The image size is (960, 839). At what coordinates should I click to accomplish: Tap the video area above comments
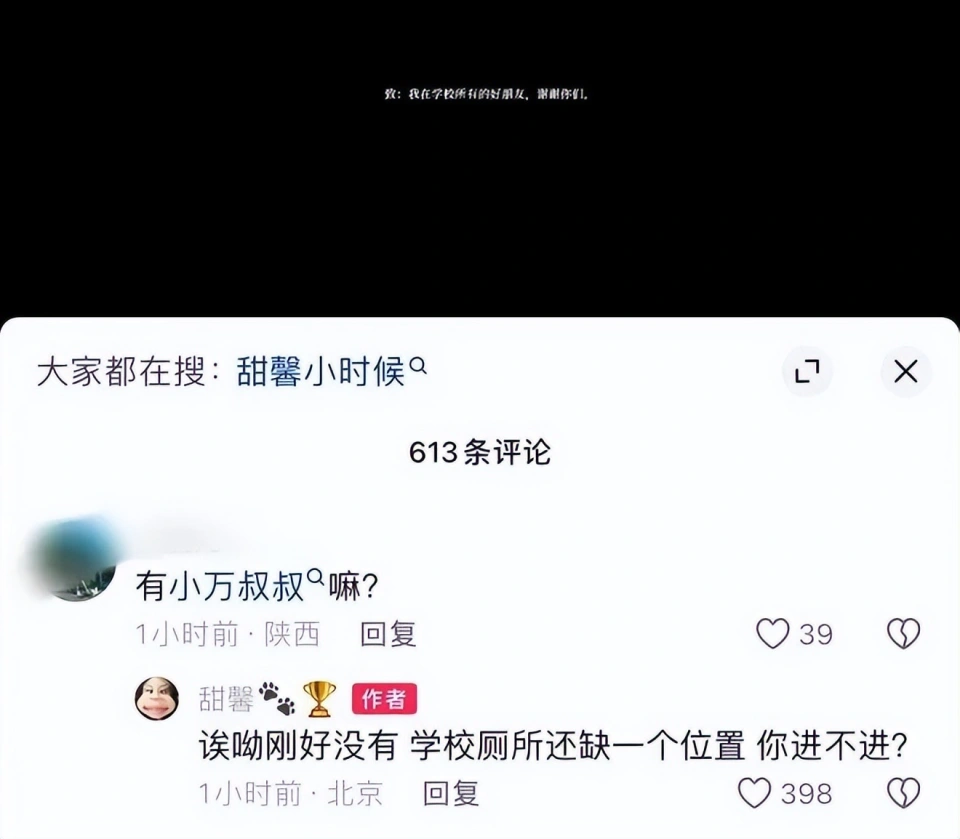(x=480, y=158)
